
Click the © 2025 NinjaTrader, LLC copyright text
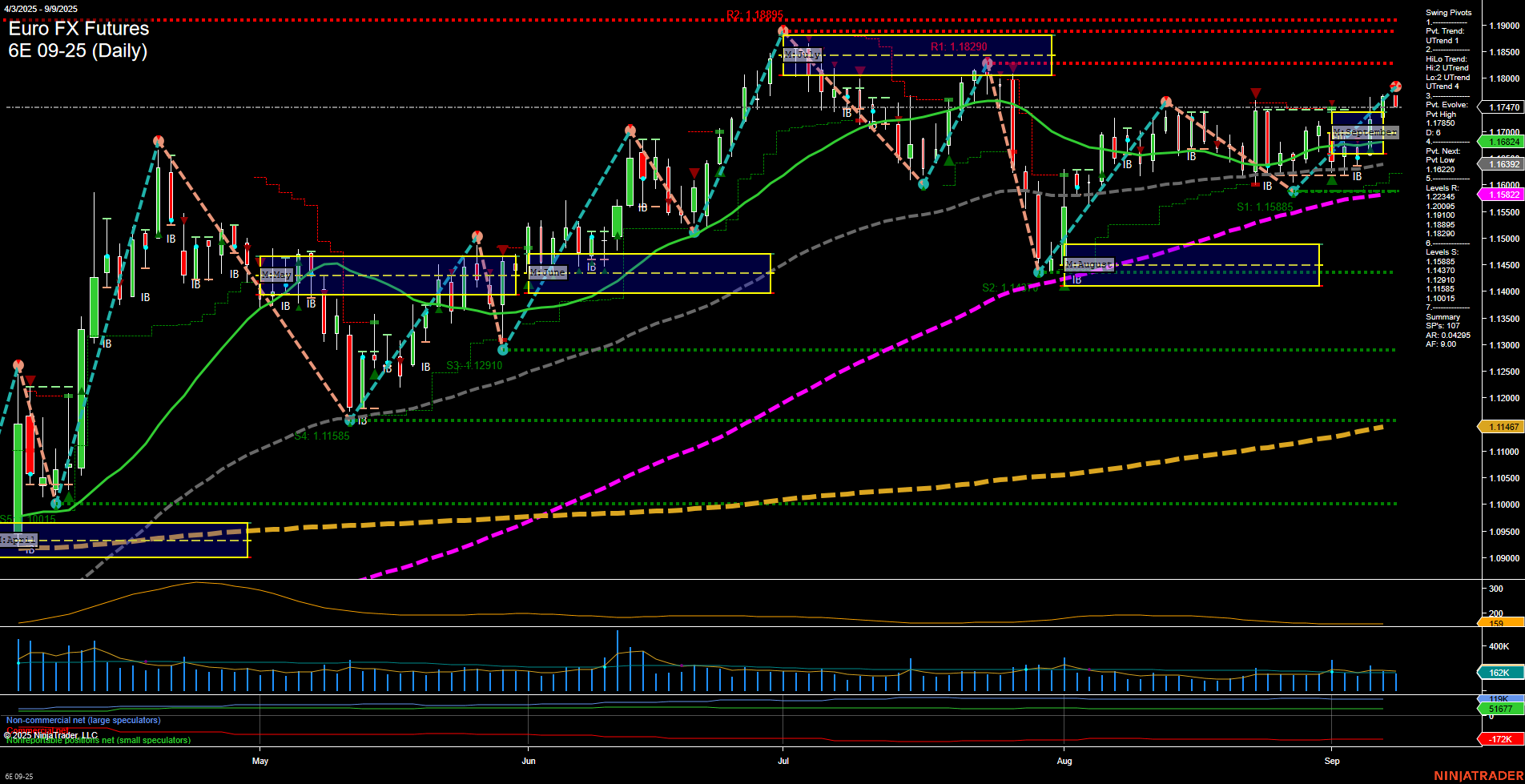(x=50, y=734)
